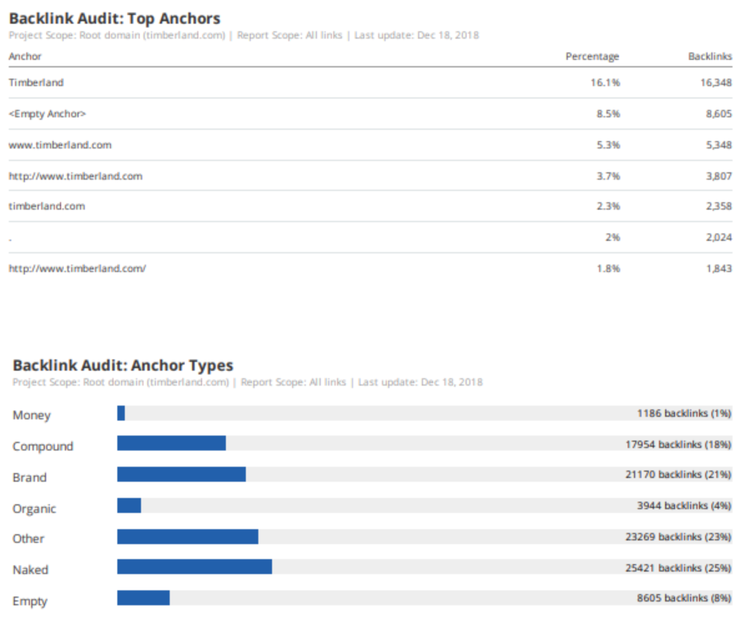Select '17954 backlinks (18%)' value
This screenshot has height=634, width=750.
click(678, 445)
